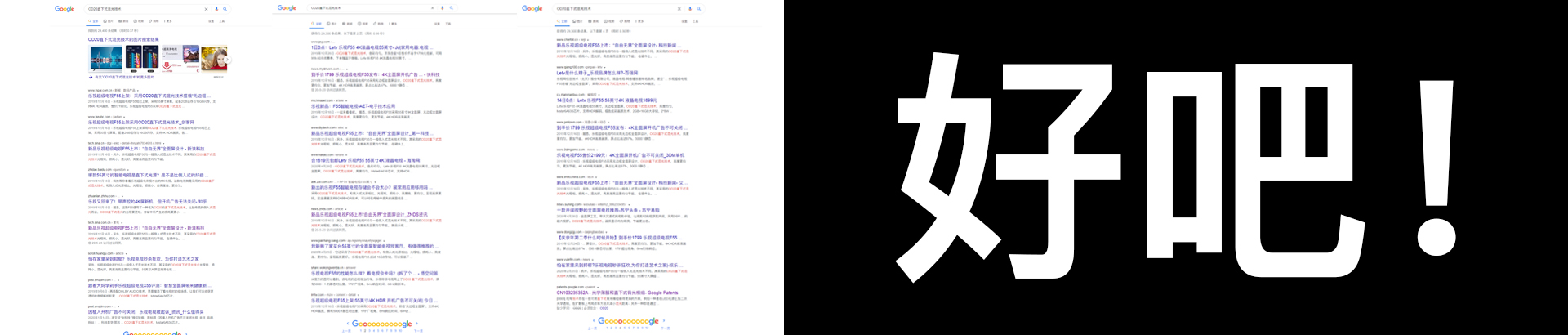Open the Google Patents result 'CN103235352A'
Viewport: 1568px width, 335px height.
617,293
